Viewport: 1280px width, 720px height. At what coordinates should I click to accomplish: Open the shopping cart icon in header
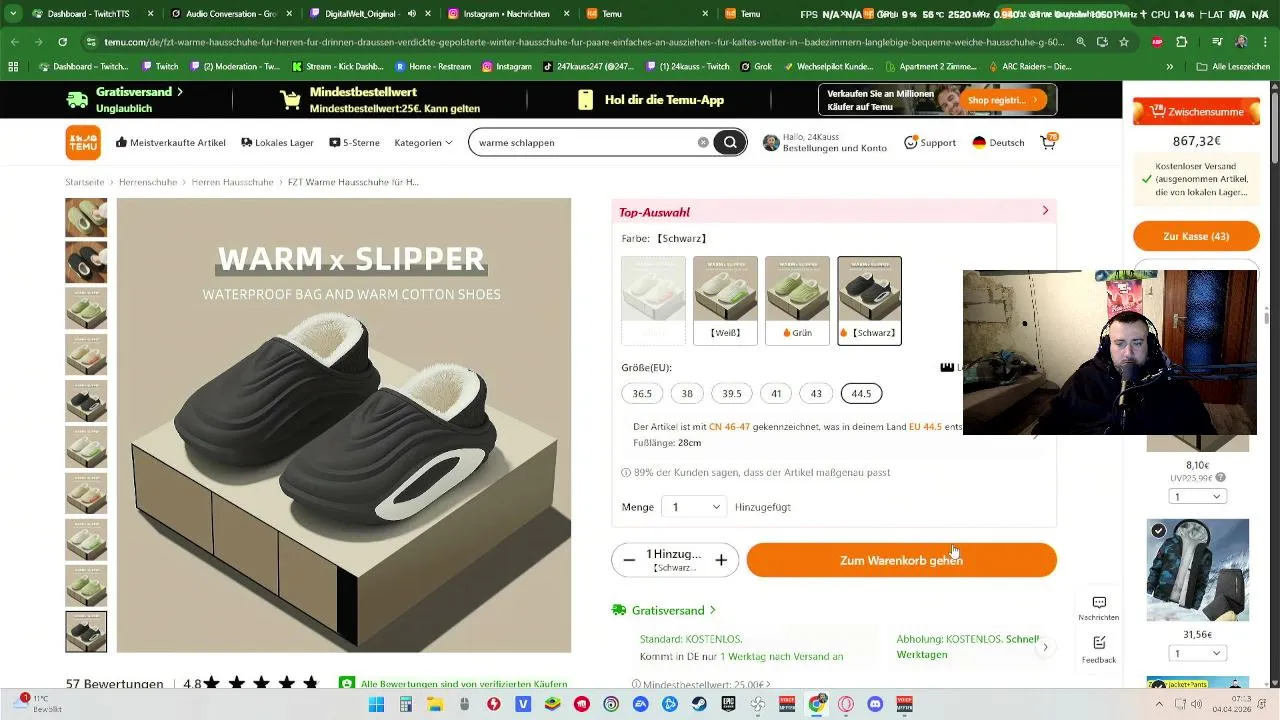tap(1048, 142)
